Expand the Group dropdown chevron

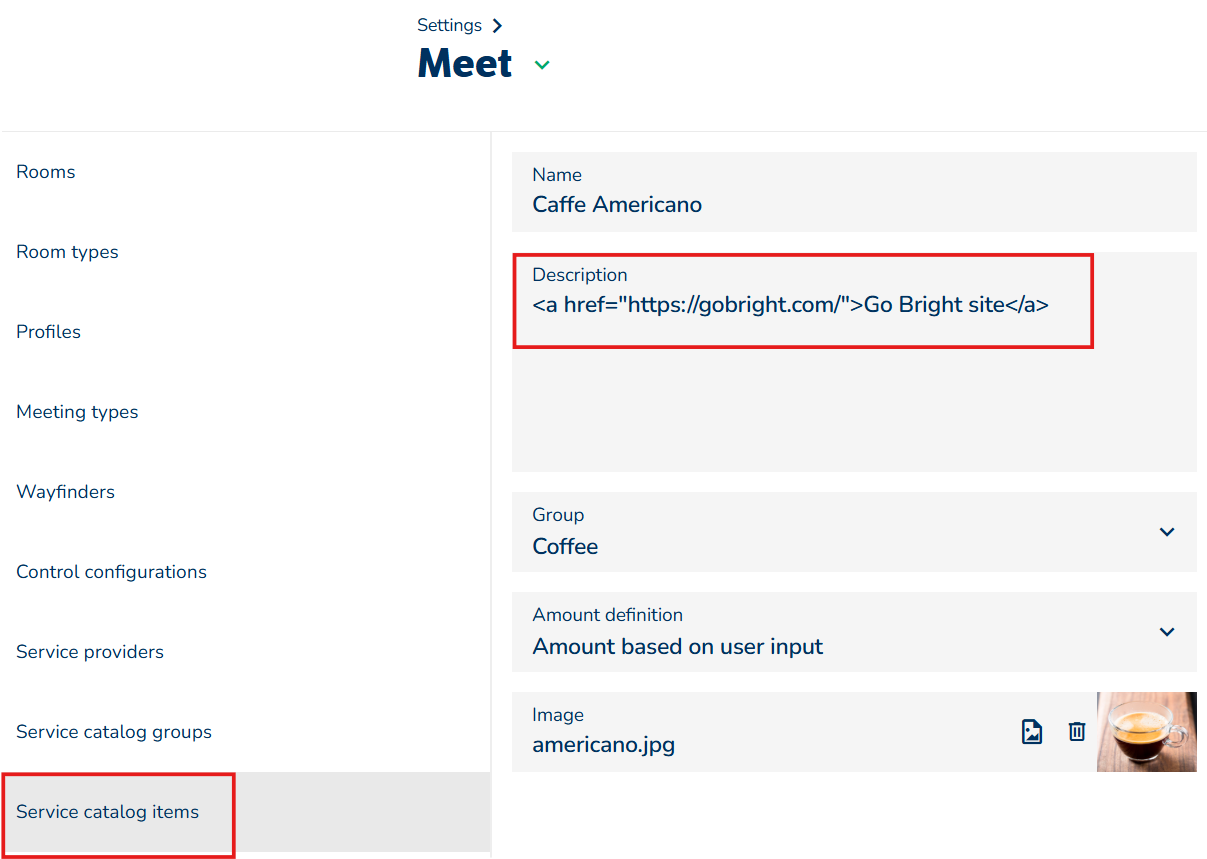pos(1166,532)
